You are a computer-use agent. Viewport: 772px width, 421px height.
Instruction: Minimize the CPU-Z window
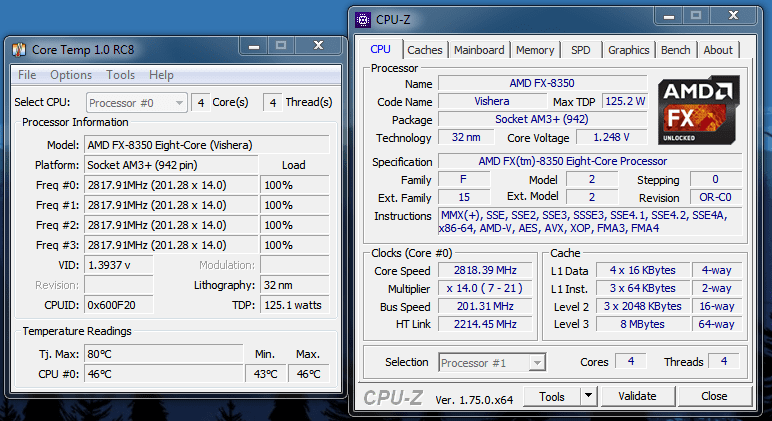[669, 16]
